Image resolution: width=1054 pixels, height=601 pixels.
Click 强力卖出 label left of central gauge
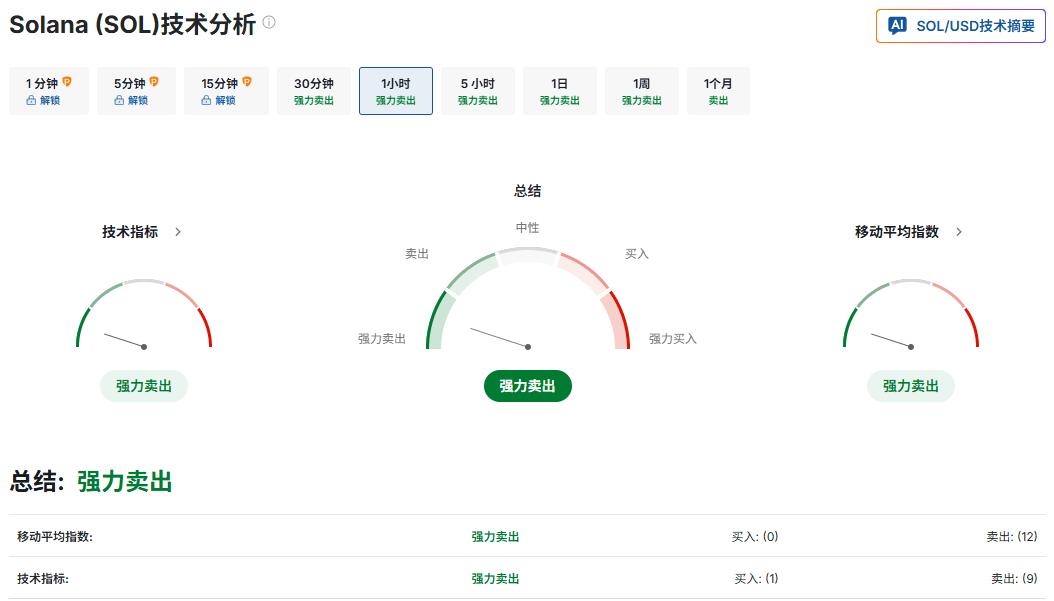382,339
